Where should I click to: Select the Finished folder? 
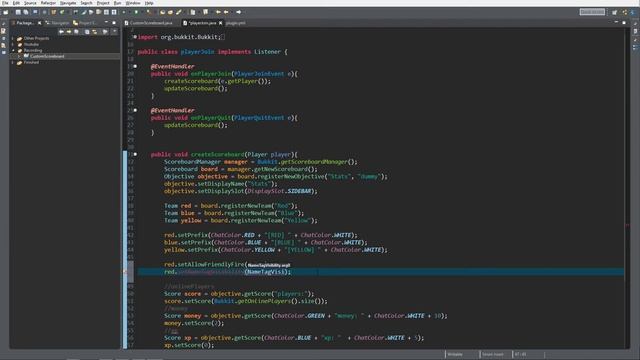(x=31, y=62)
